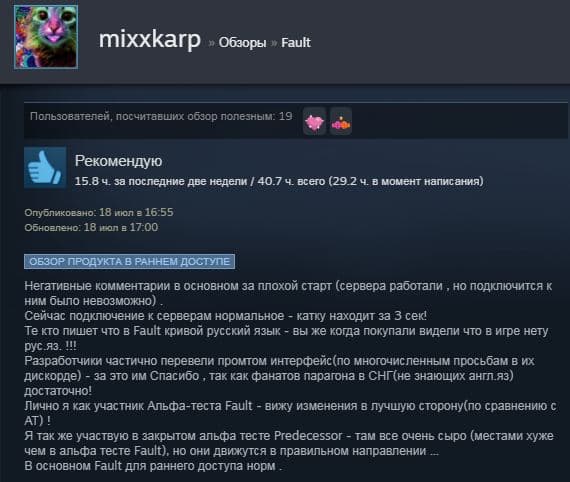Click the ОБЗОР ПРОДУКТА В РАННЕМ ДОСТУПЕ badge

(x=129, y=261)
